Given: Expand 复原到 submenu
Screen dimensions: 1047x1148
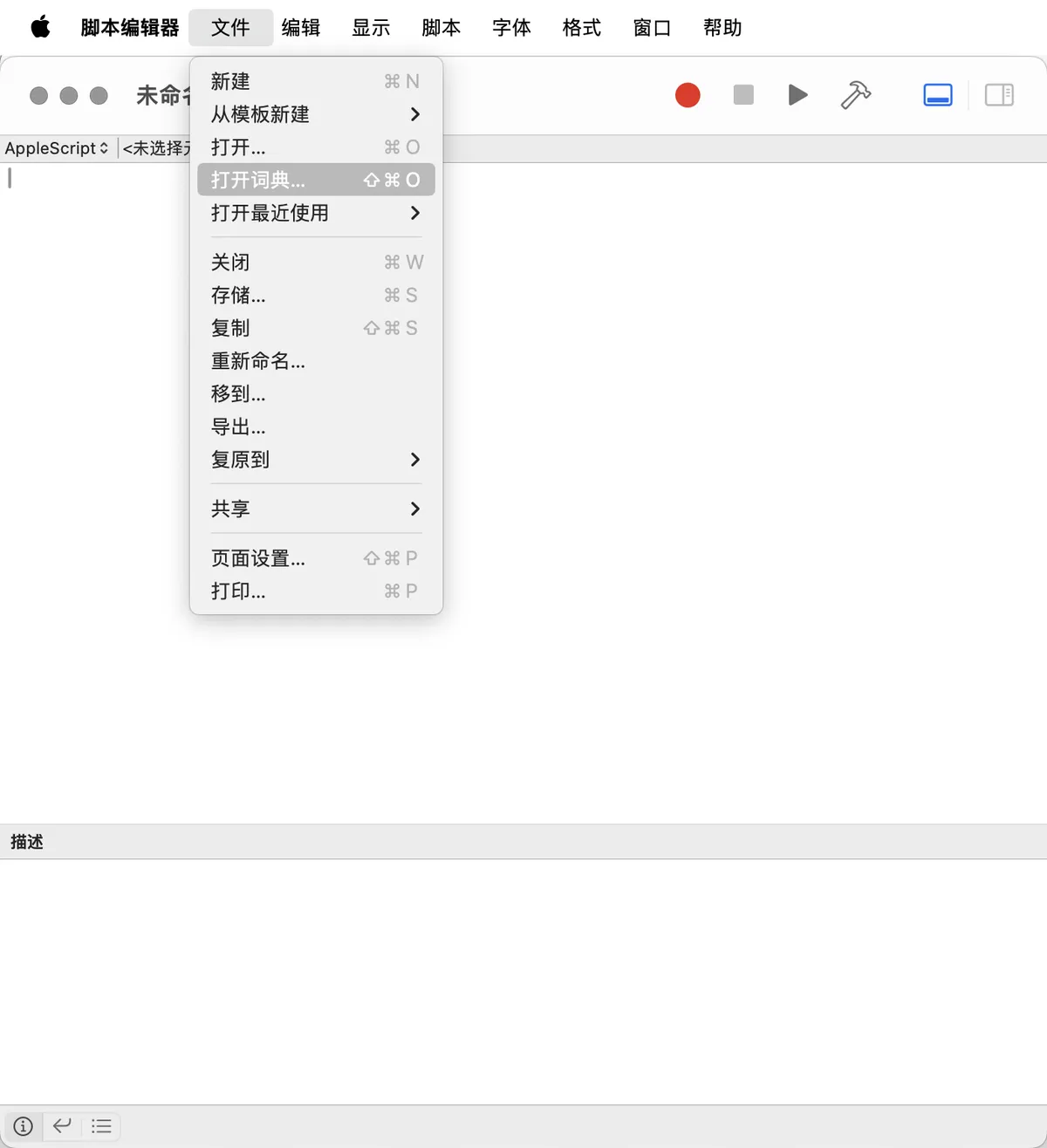Looking at the screenshot, I should tap(316, 460).
